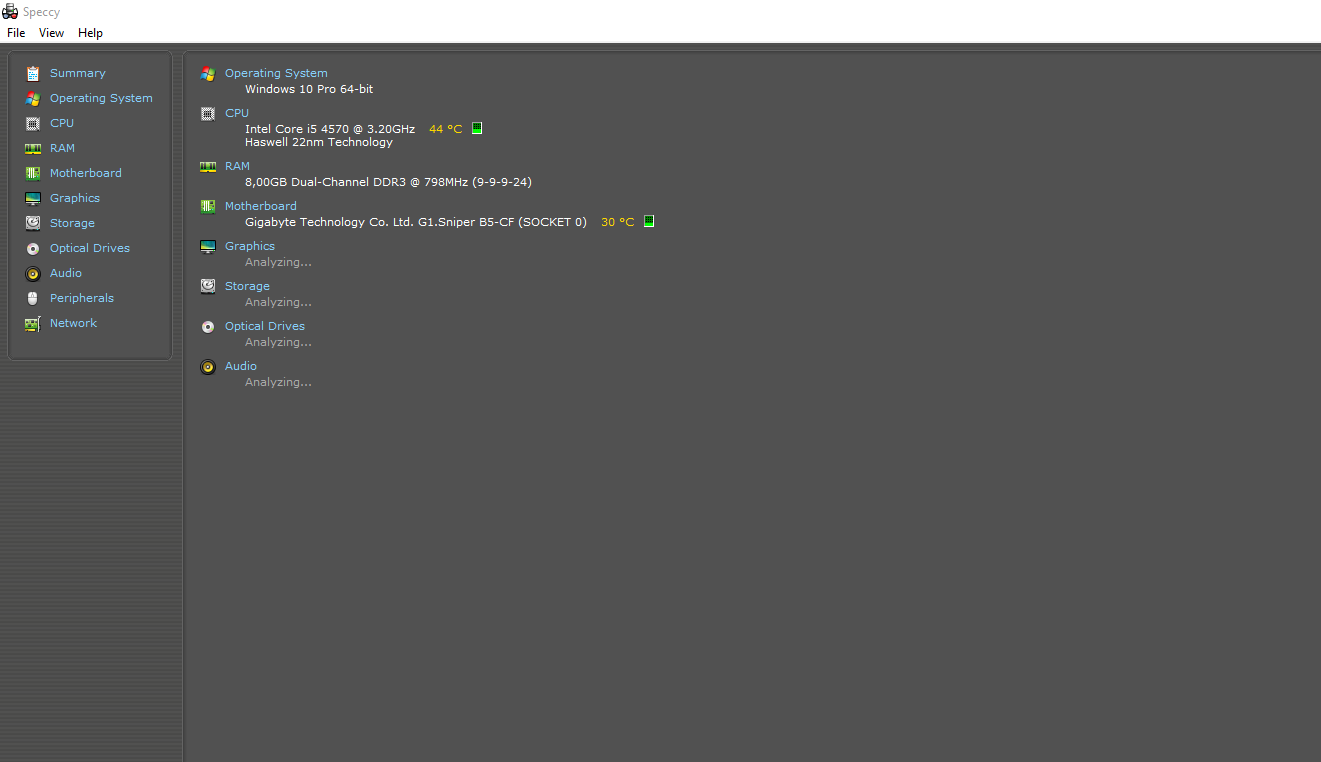Click the 30 °C motherboard temperature value

coord(617,222)
